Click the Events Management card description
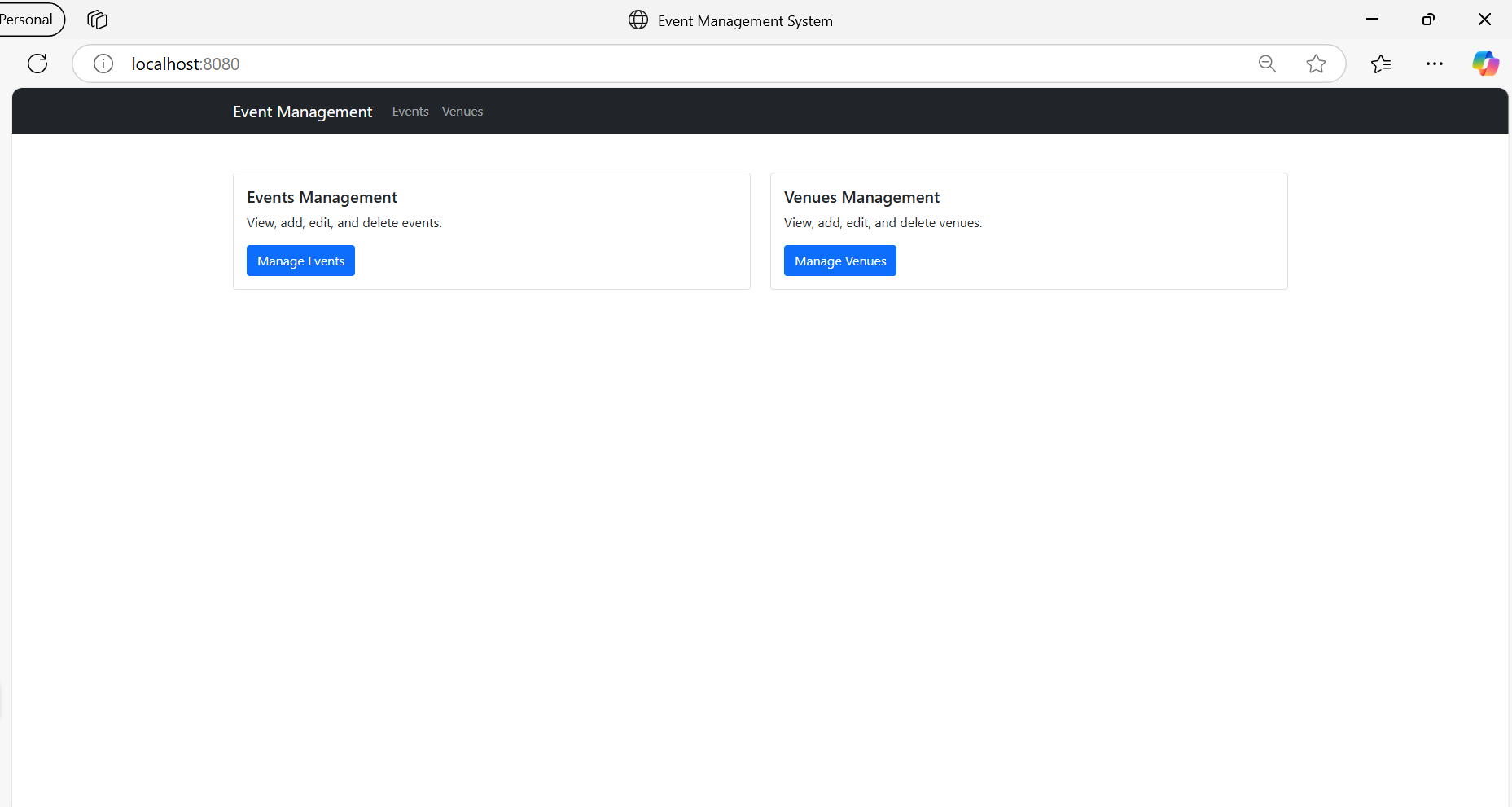The image size is (1512, 807). pos(344,221)
